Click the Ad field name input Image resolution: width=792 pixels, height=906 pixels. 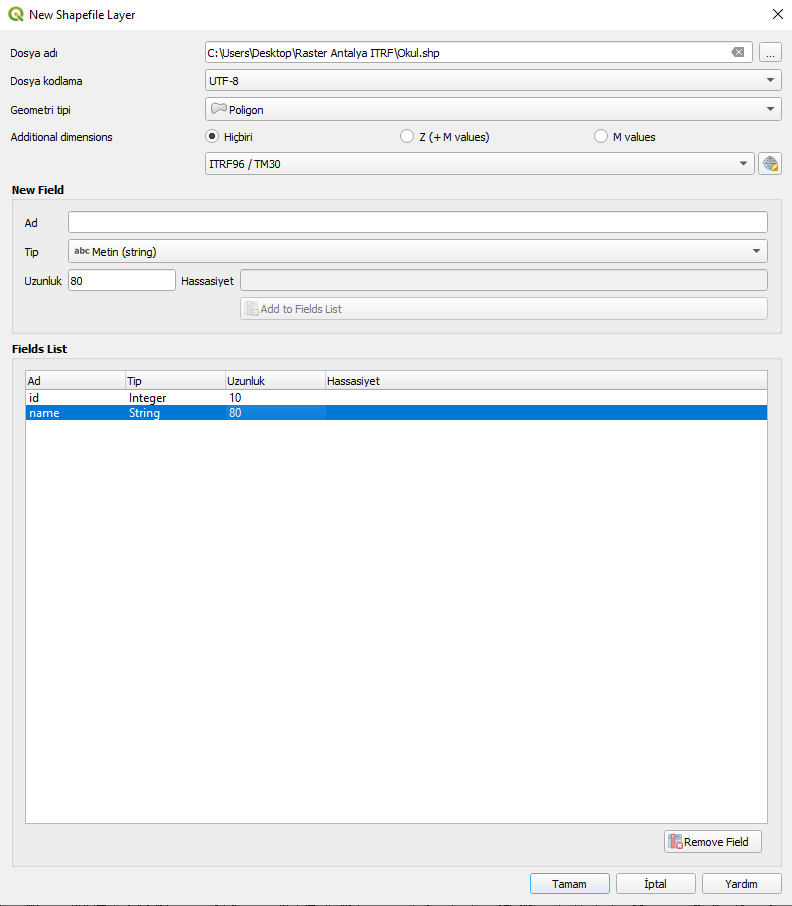418,222
